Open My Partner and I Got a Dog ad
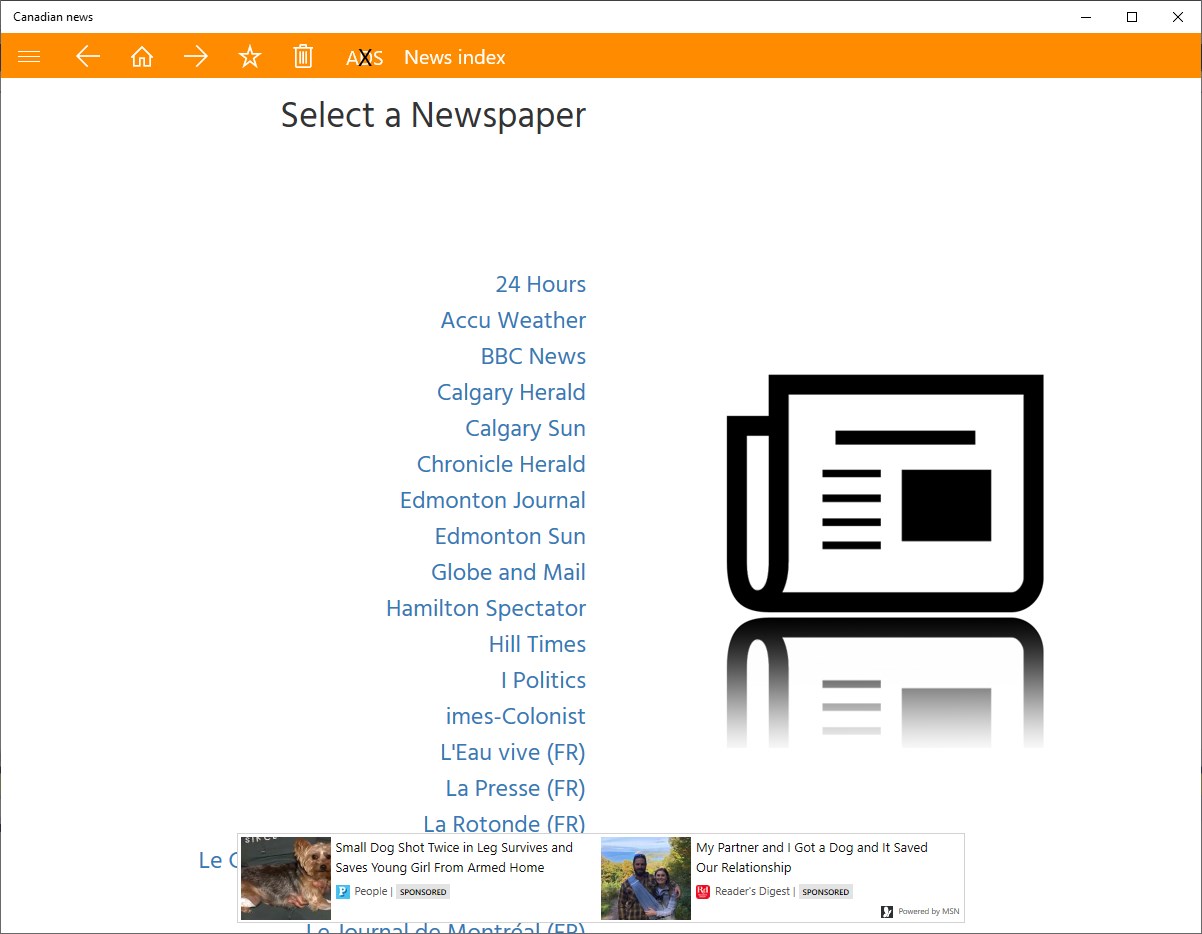 click(x=812, y=858)
